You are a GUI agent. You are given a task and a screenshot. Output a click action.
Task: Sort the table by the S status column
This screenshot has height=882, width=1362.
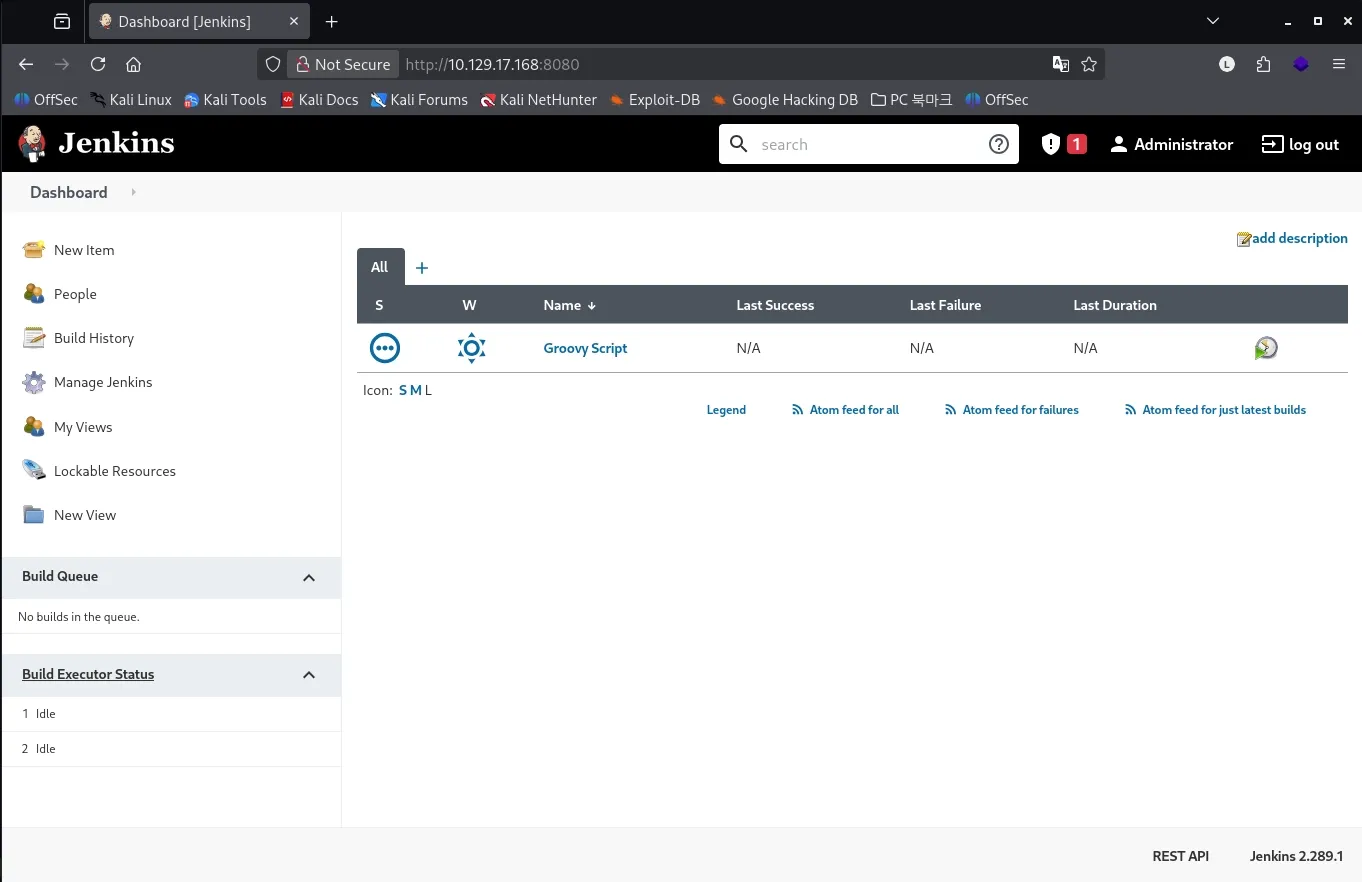click(x=379, y=305)
